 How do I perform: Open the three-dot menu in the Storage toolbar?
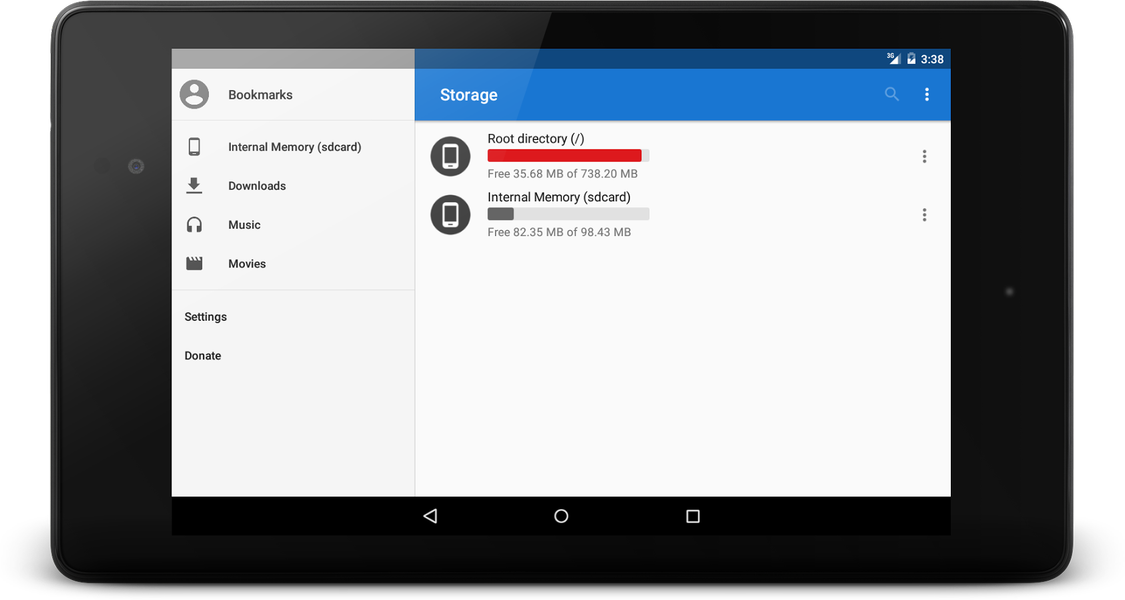[927, 94]
